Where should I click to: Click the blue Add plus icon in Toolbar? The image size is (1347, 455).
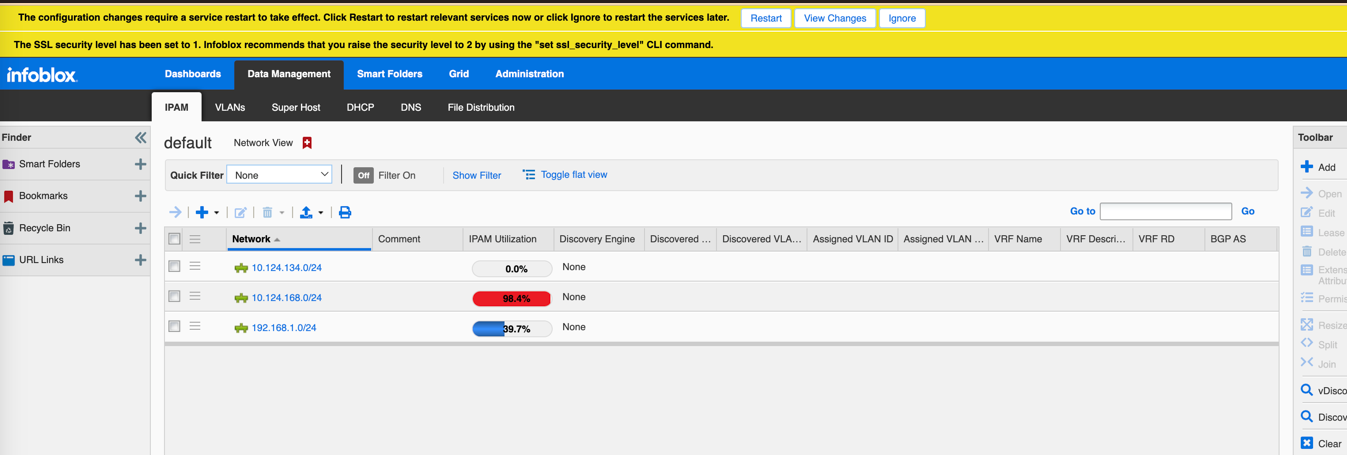tap(1306, 167)
